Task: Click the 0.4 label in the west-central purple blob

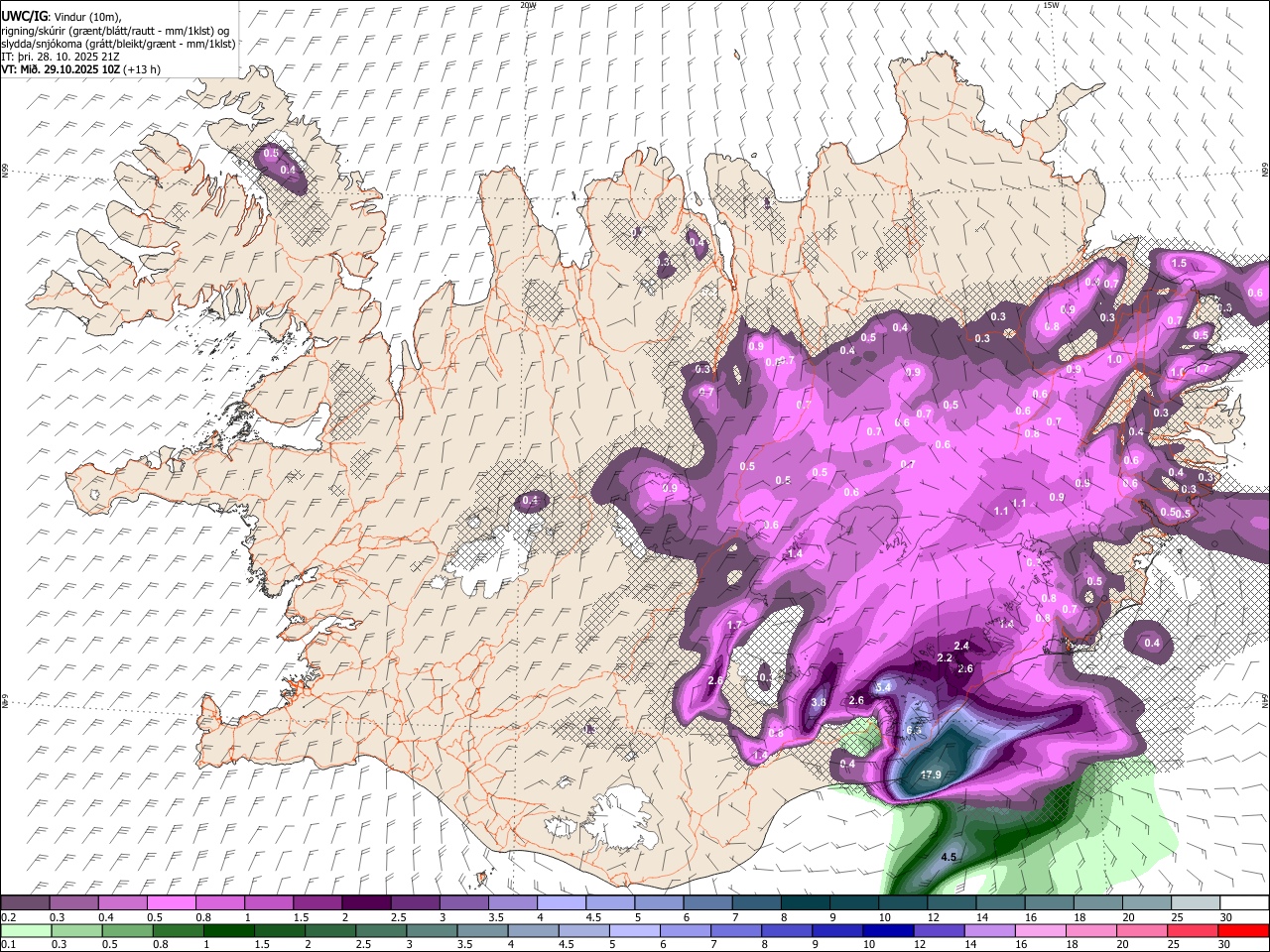Action: click(530, 501)
